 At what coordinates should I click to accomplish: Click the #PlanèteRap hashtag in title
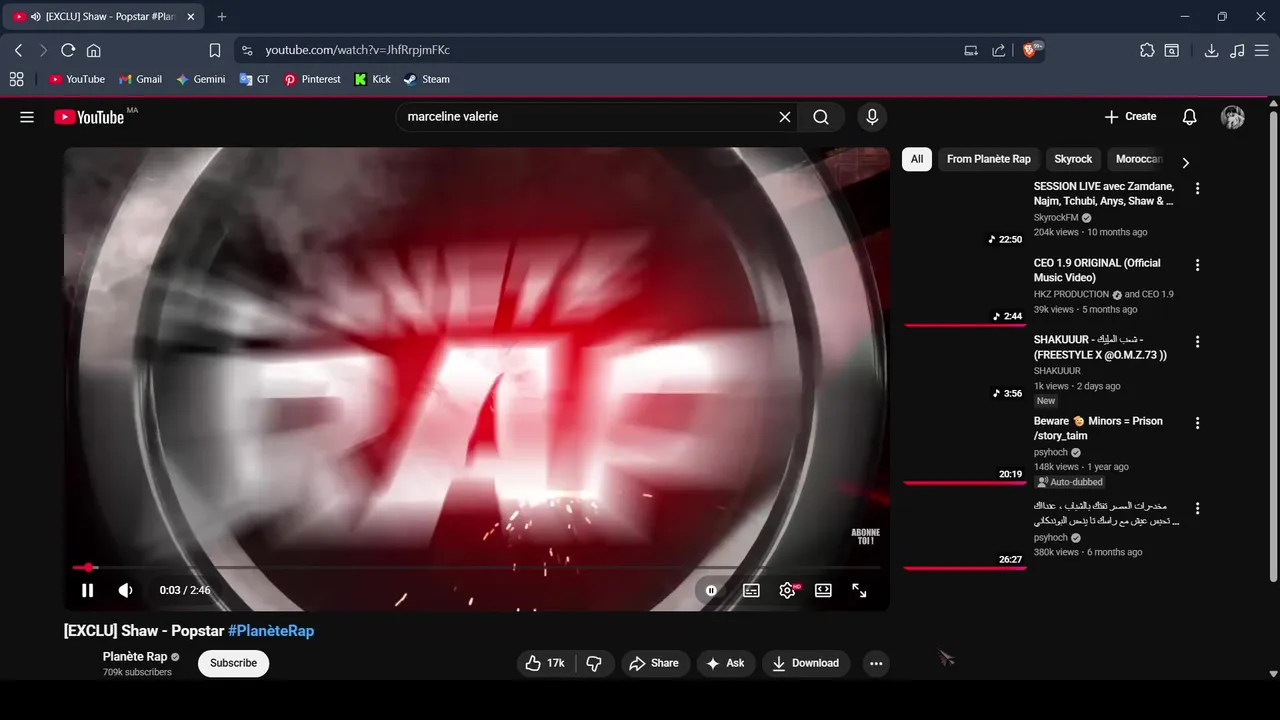(271, 631)
